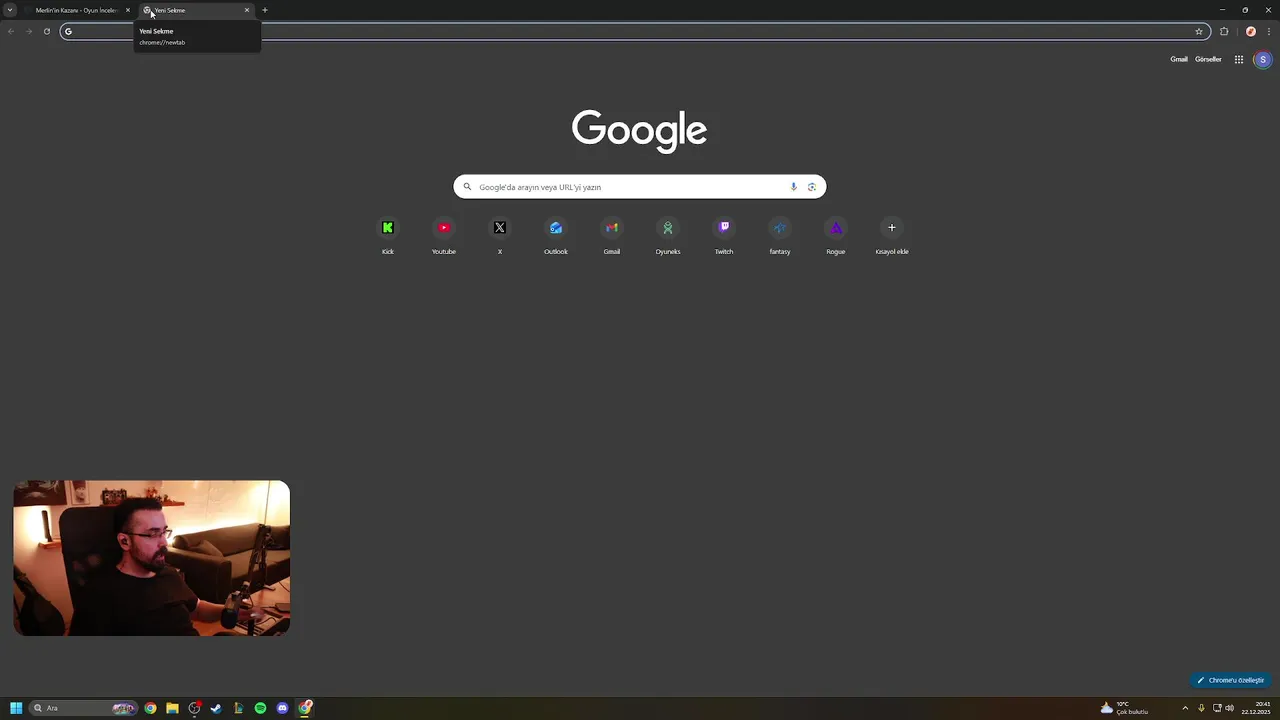Open the Kick shortcut tile

(x=388, y=236)
